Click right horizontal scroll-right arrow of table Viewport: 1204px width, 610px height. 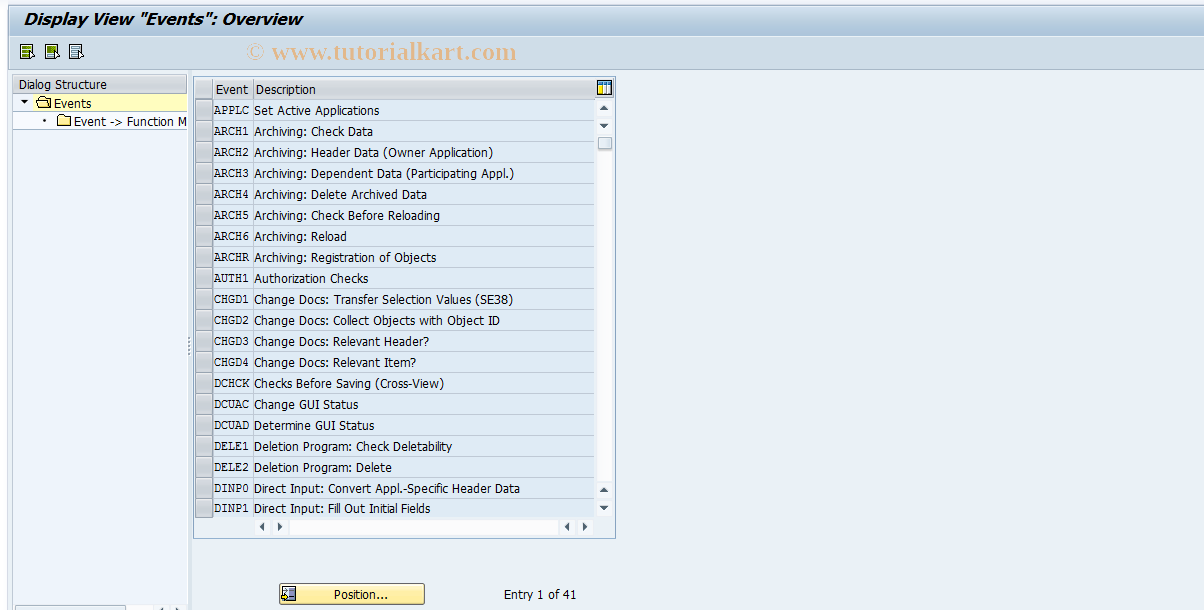585,526
